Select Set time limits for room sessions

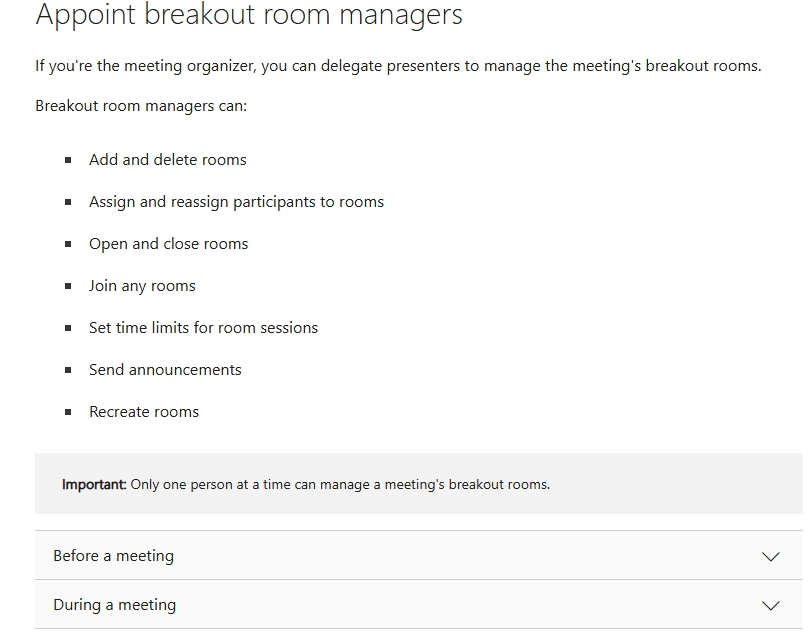pos(204,328)
